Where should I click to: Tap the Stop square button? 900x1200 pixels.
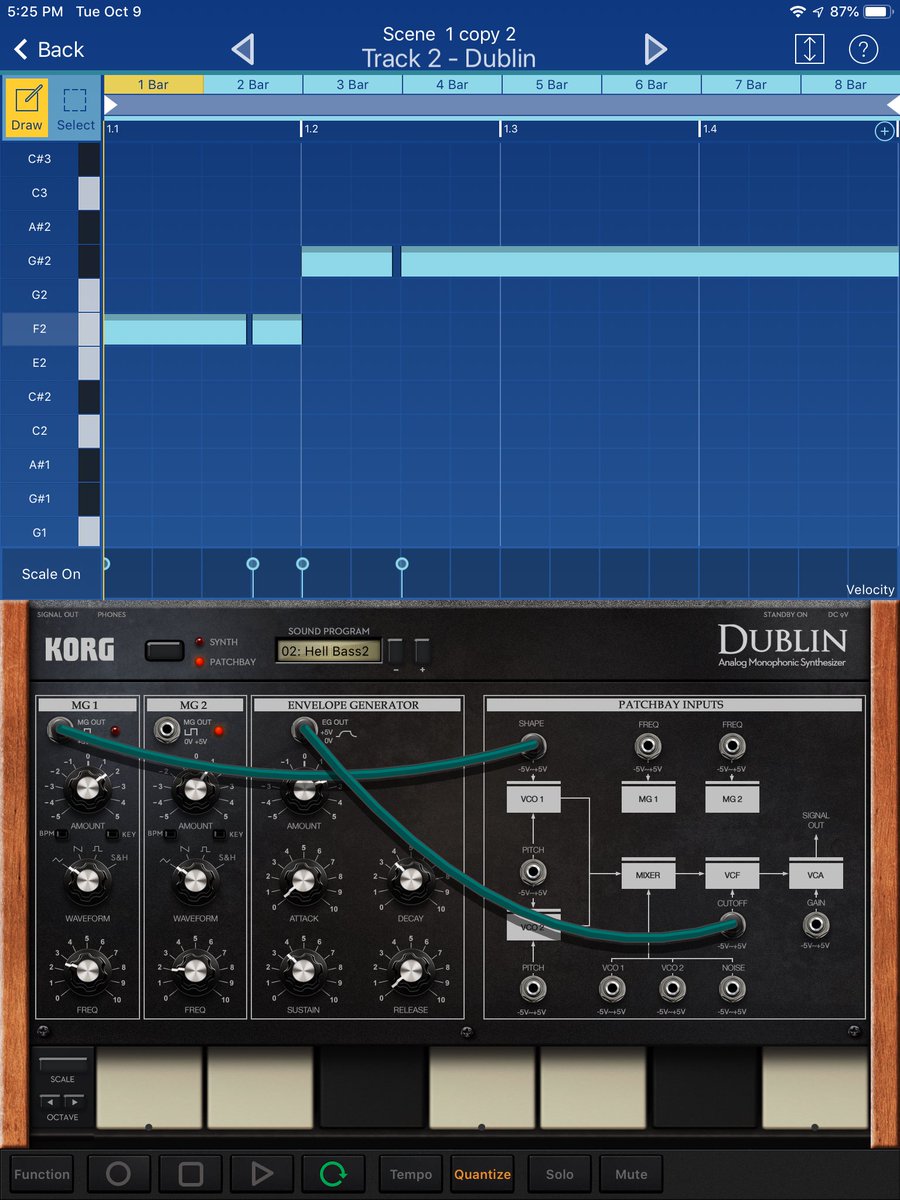pos(190,1173)
